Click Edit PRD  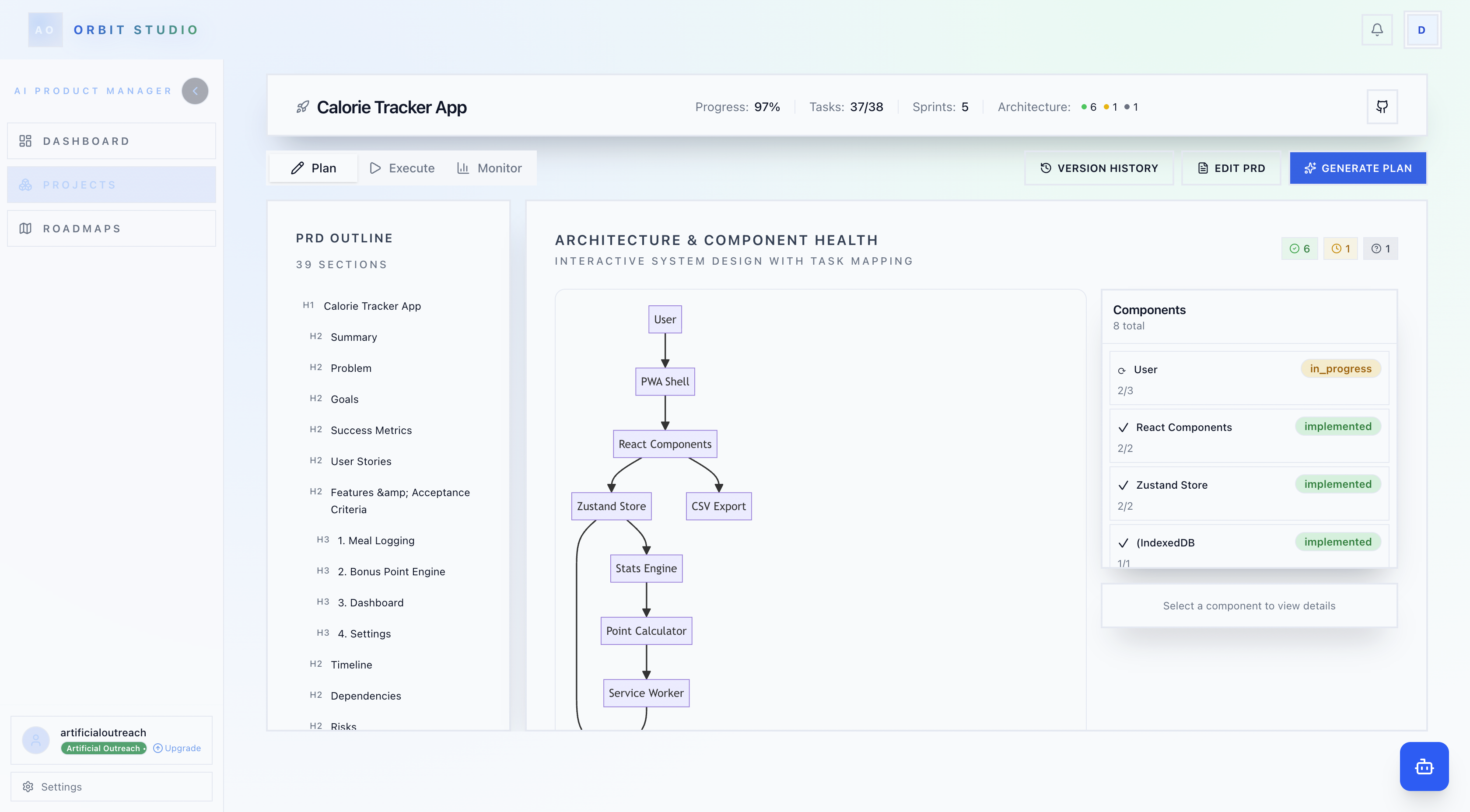point(1231,168)
